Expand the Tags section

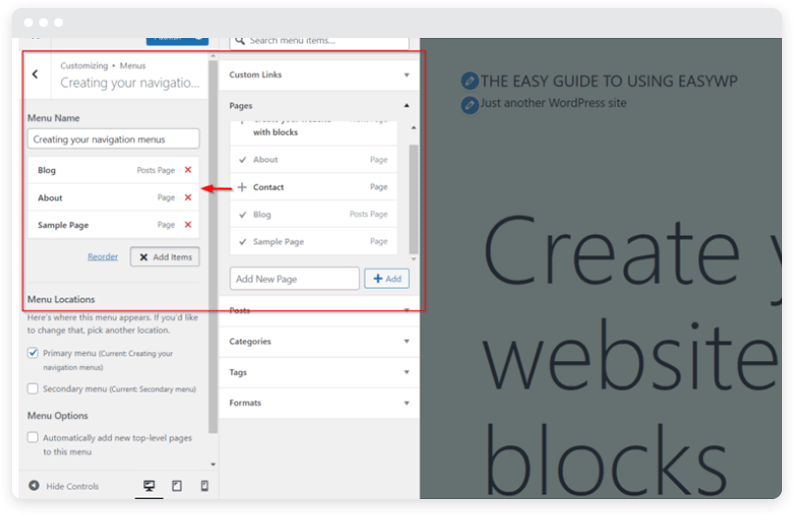pyautogui.click(x=319, y=372)
